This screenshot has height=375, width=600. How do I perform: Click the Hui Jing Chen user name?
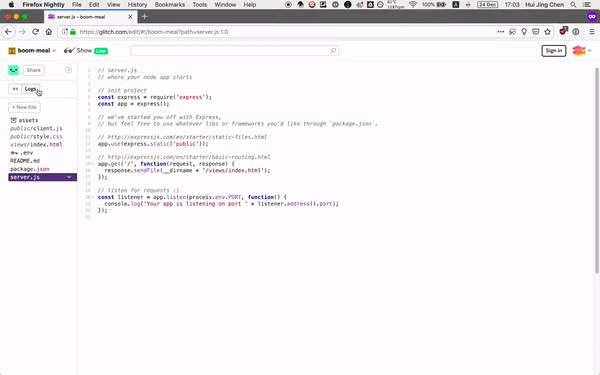tap(545, 5)
